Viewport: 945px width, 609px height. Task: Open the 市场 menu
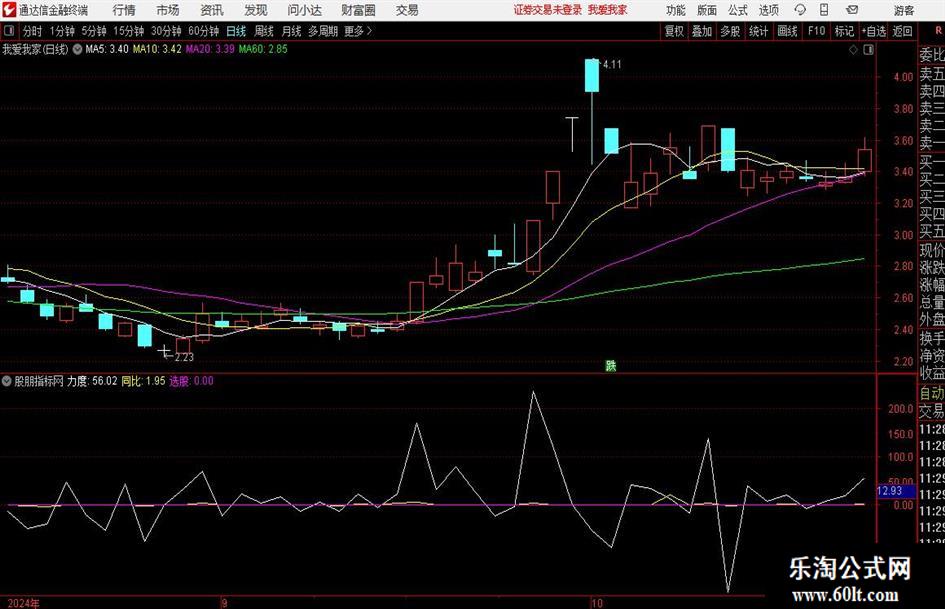click(x=168, y=10)
